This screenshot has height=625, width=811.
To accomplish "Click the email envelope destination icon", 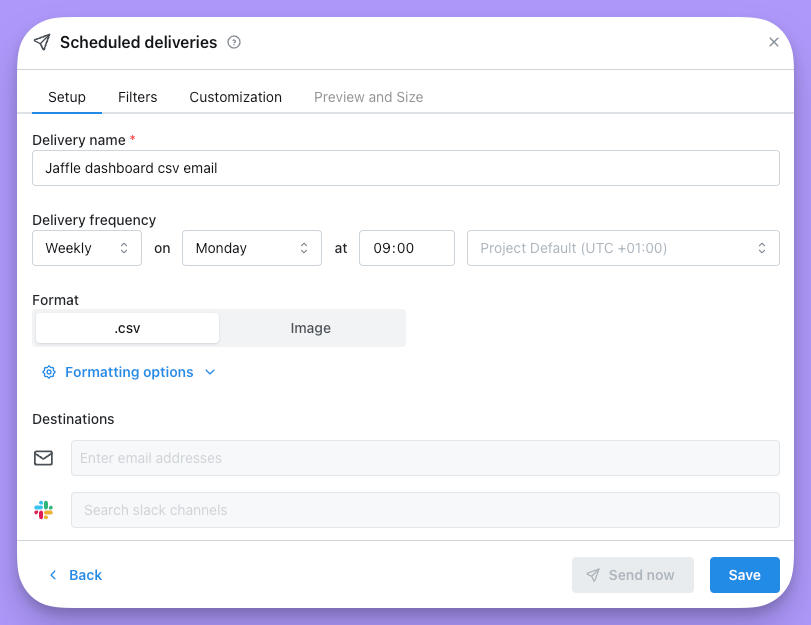I will click(x=43, y=458).
